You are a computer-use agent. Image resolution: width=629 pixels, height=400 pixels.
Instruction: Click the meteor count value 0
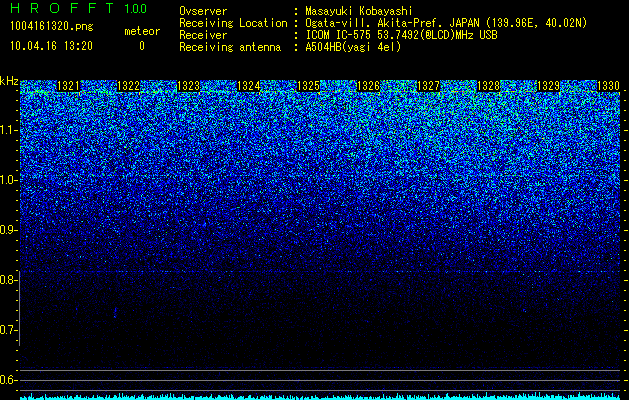[x=142, y=46]
